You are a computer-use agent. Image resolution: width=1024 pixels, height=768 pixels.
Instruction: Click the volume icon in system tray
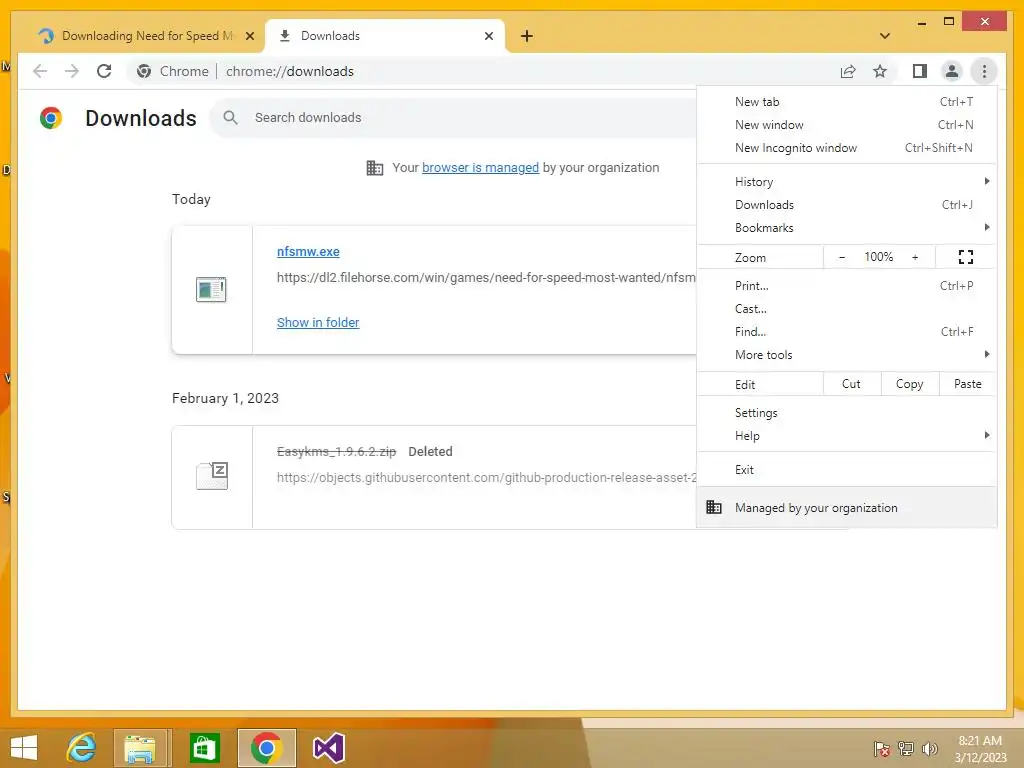point(929,749)
